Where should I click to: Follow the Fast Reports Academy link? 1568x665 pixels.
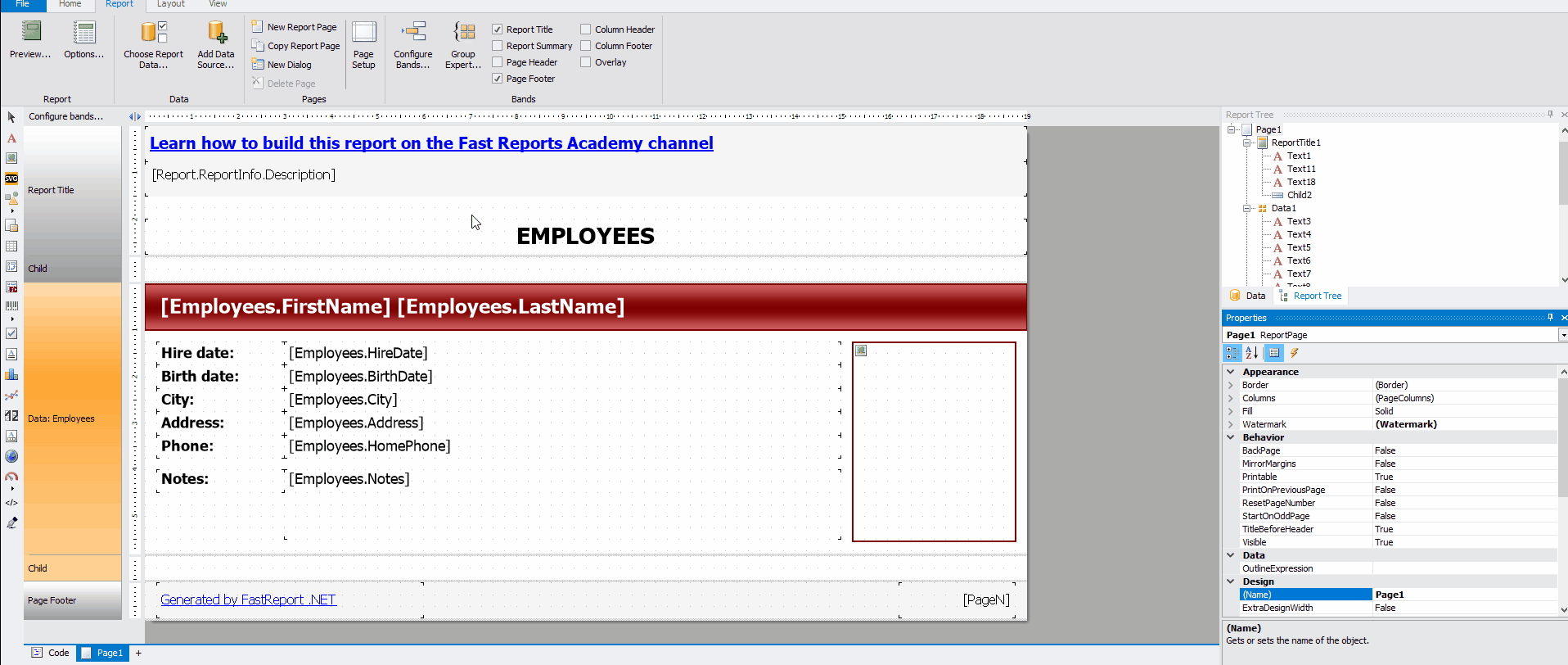coord(431,143)
